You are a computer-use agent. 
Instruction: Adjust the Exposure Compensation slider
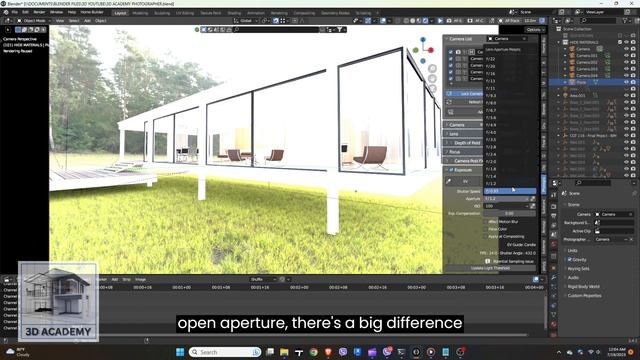coord(510,213)
